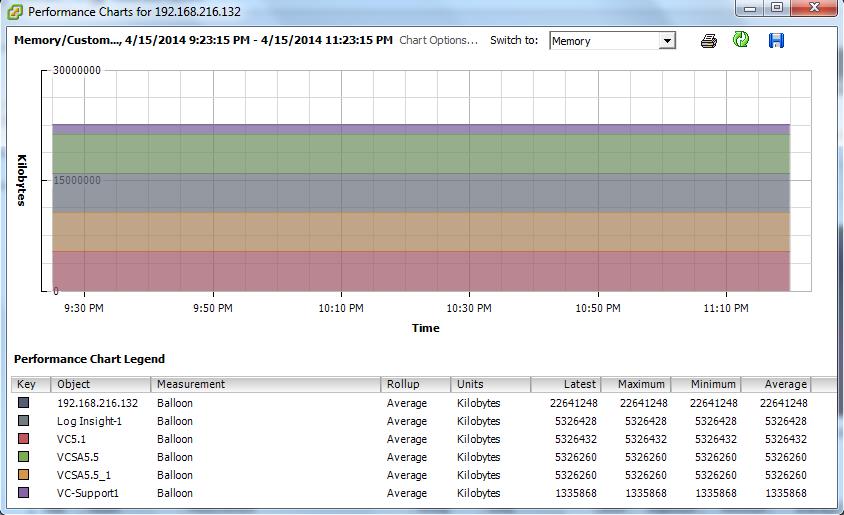
Task: Select the VCSA5.5_1 object name
Action: tap(84, 475)
